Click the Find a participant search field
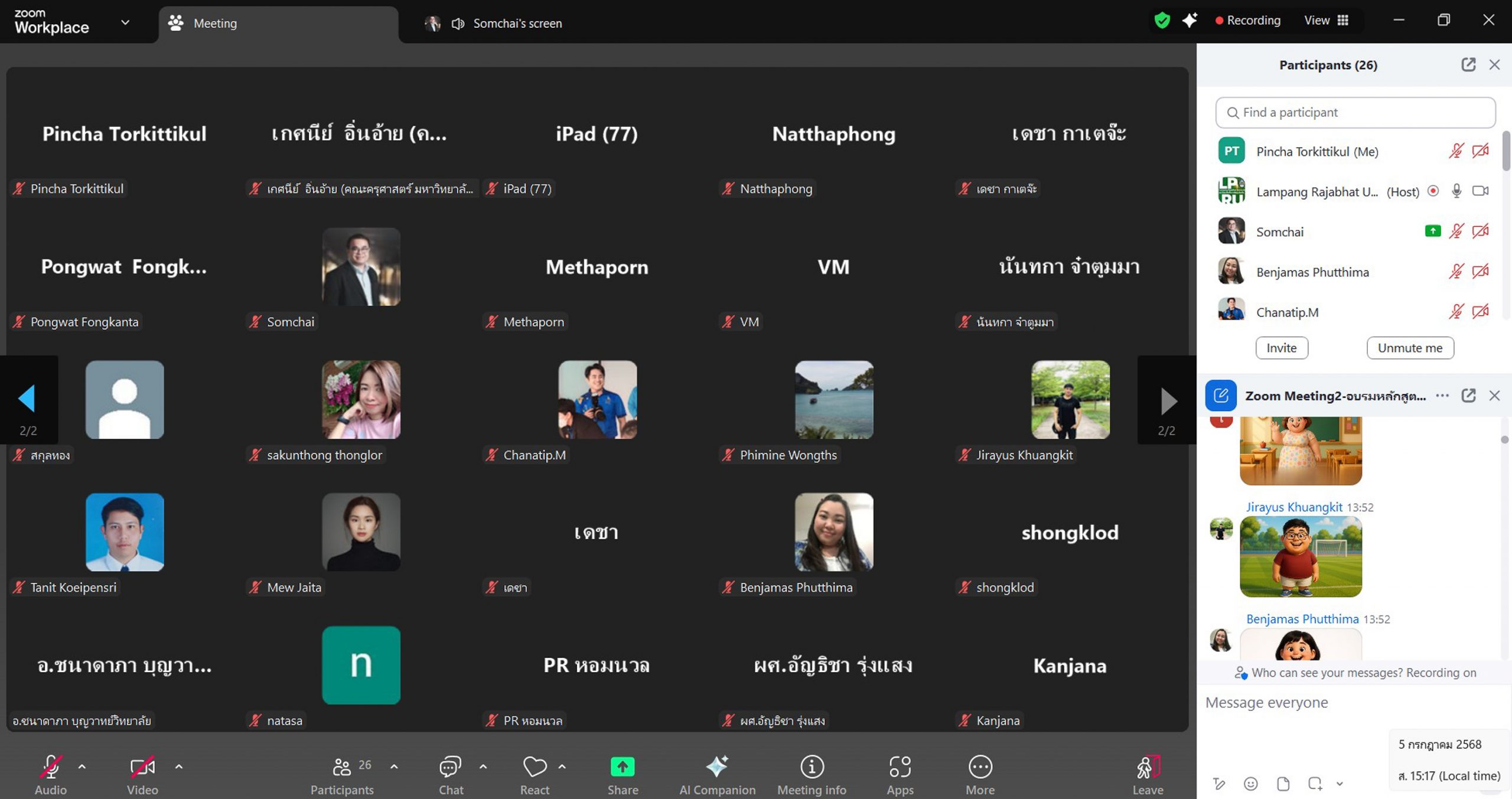This screenshot has height=799, width=1512. pos(1355,112)
